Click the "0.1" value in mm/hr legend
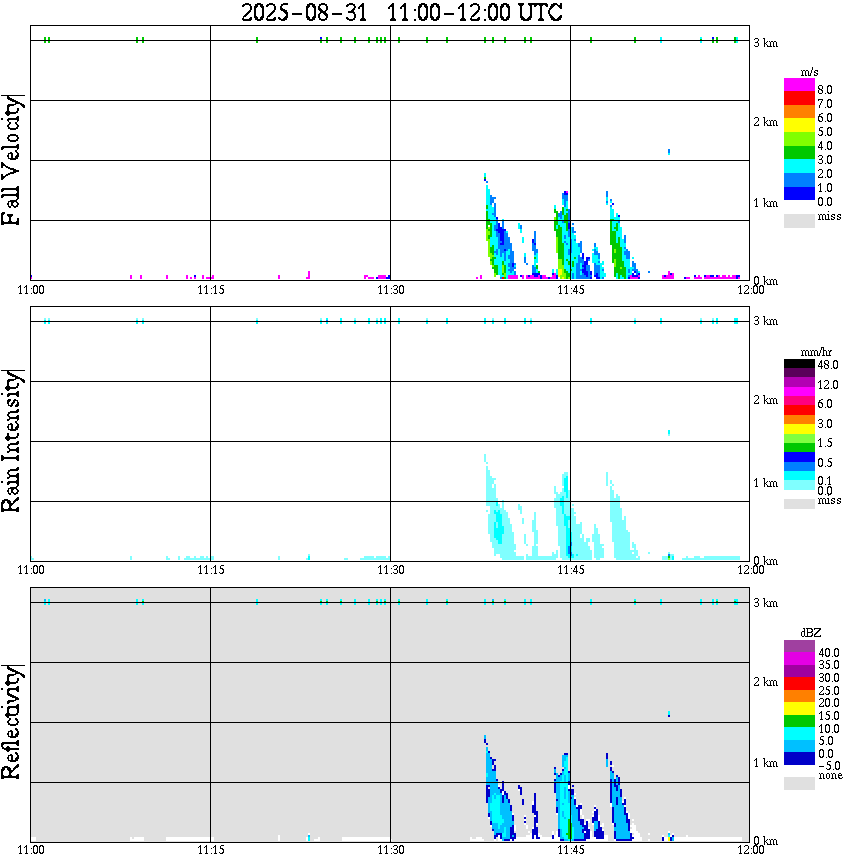Image resolution: width=850 pixels, height=868 pixels. [825, 480]
